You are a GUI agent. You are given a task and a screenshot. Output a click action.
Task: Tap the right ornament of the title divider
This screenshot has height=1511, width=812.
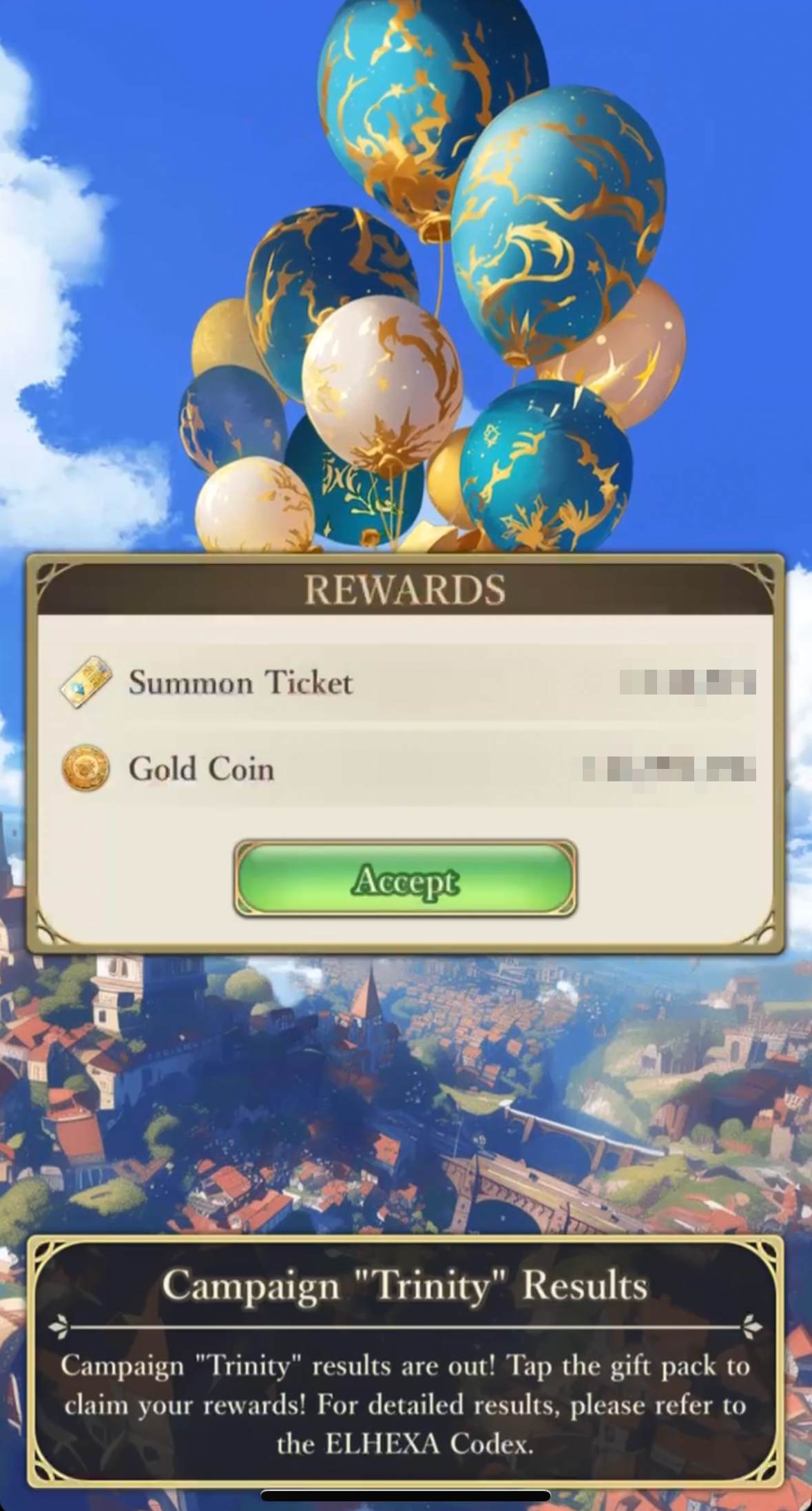point(751,1325)
